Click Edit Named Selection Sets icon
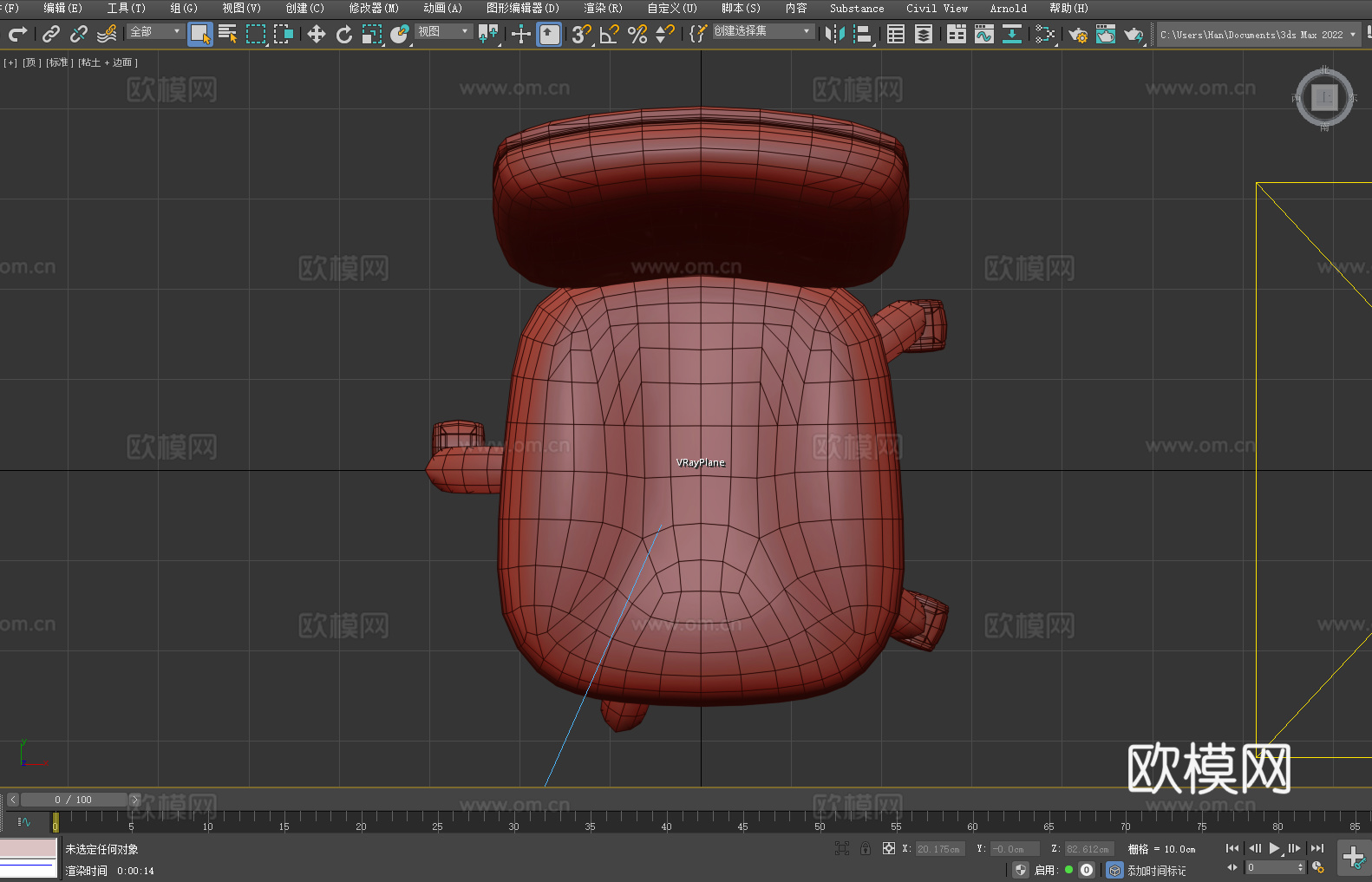Screen dimensions: 1372x882 pos(698,34)
